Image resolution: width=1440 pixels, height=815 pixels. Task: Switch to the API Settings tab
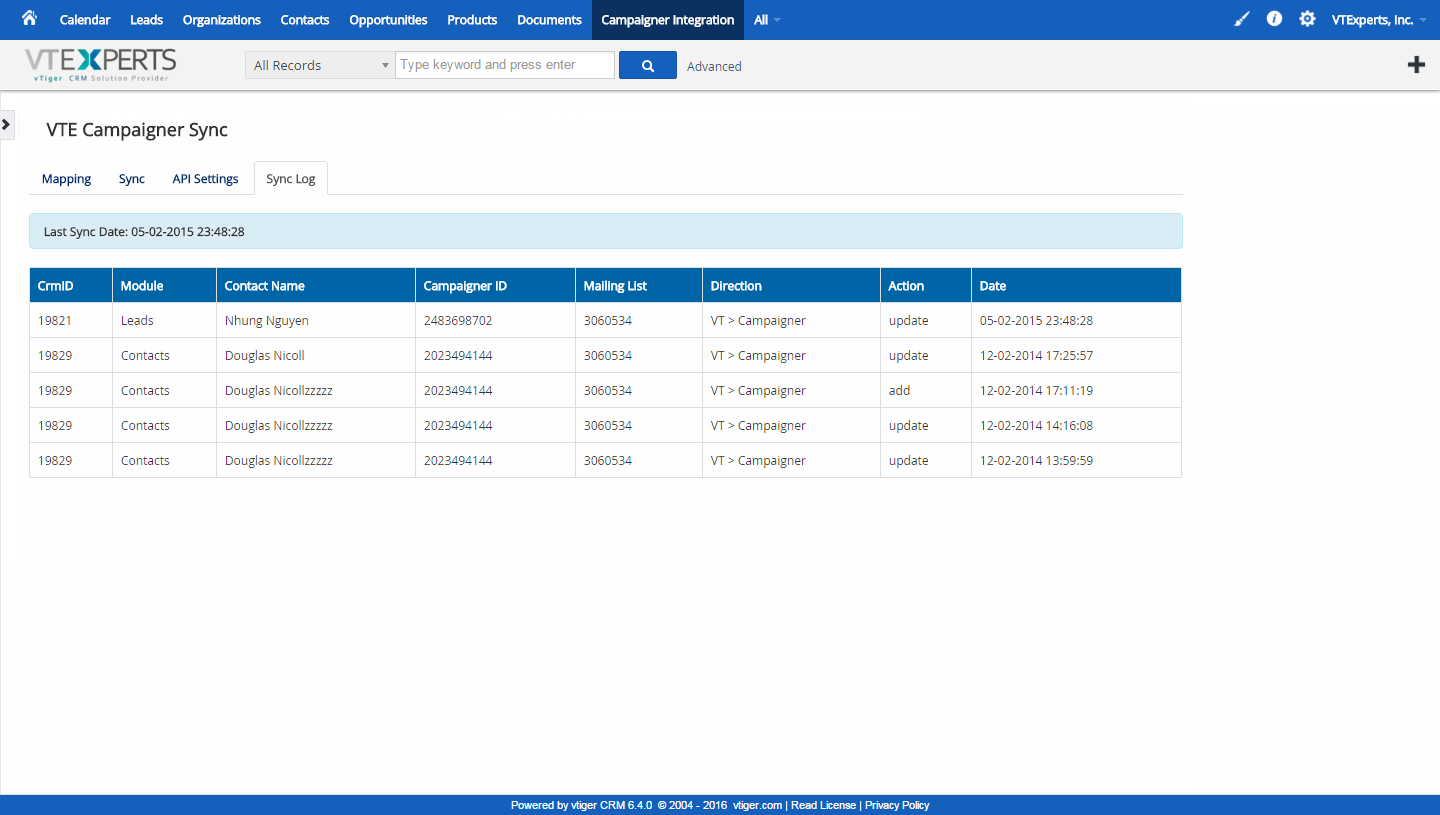point(205,179)
